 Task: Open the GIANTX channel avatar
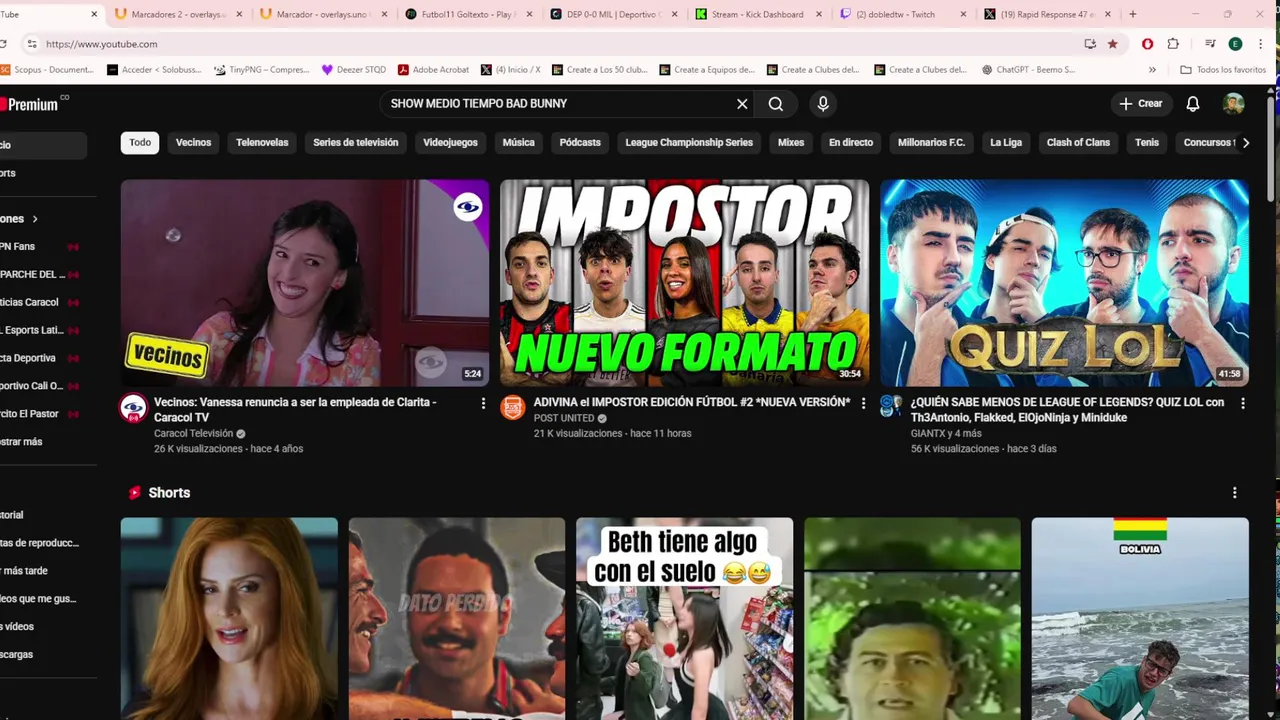pos(892,407)
